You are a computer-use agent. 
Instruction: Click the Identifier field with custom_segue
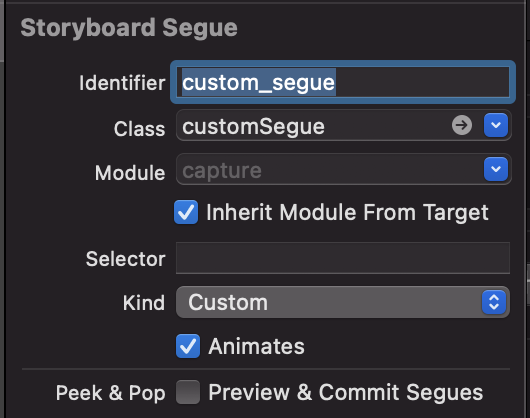coord(343,82)
